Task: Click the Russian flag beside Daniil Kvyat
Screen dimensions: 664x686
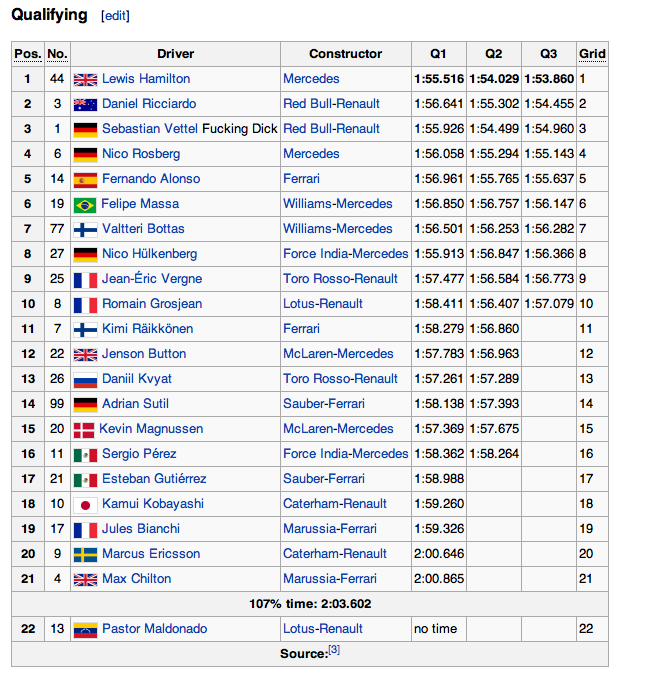Action: (x=85, y=379)
